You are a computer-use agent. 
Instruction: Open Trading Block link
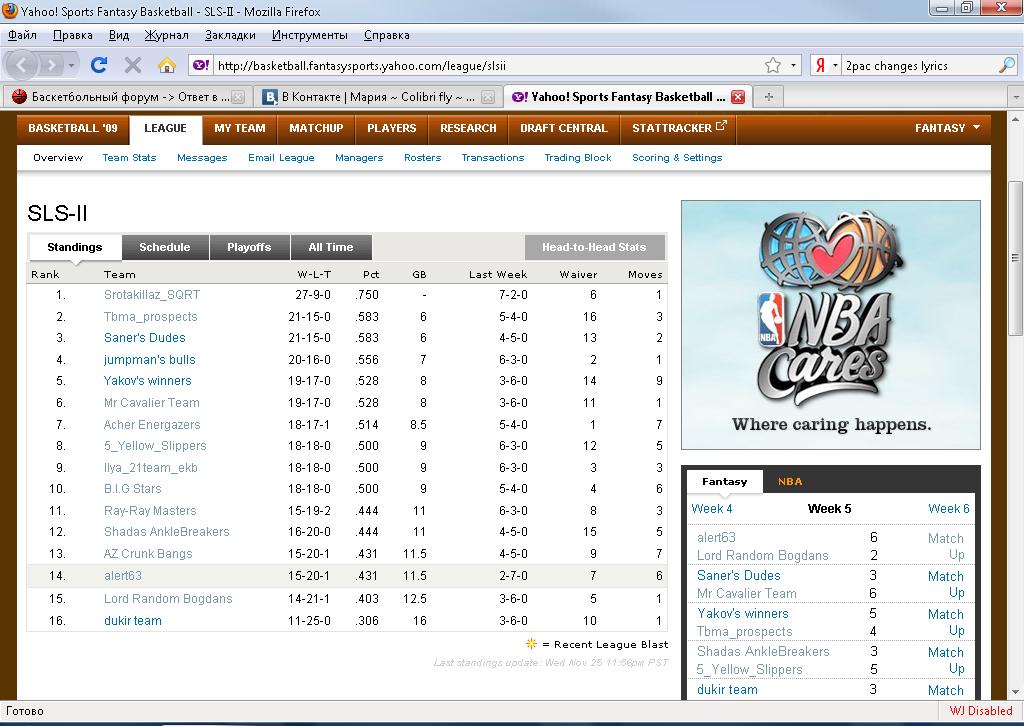click(x=578, y=157)
